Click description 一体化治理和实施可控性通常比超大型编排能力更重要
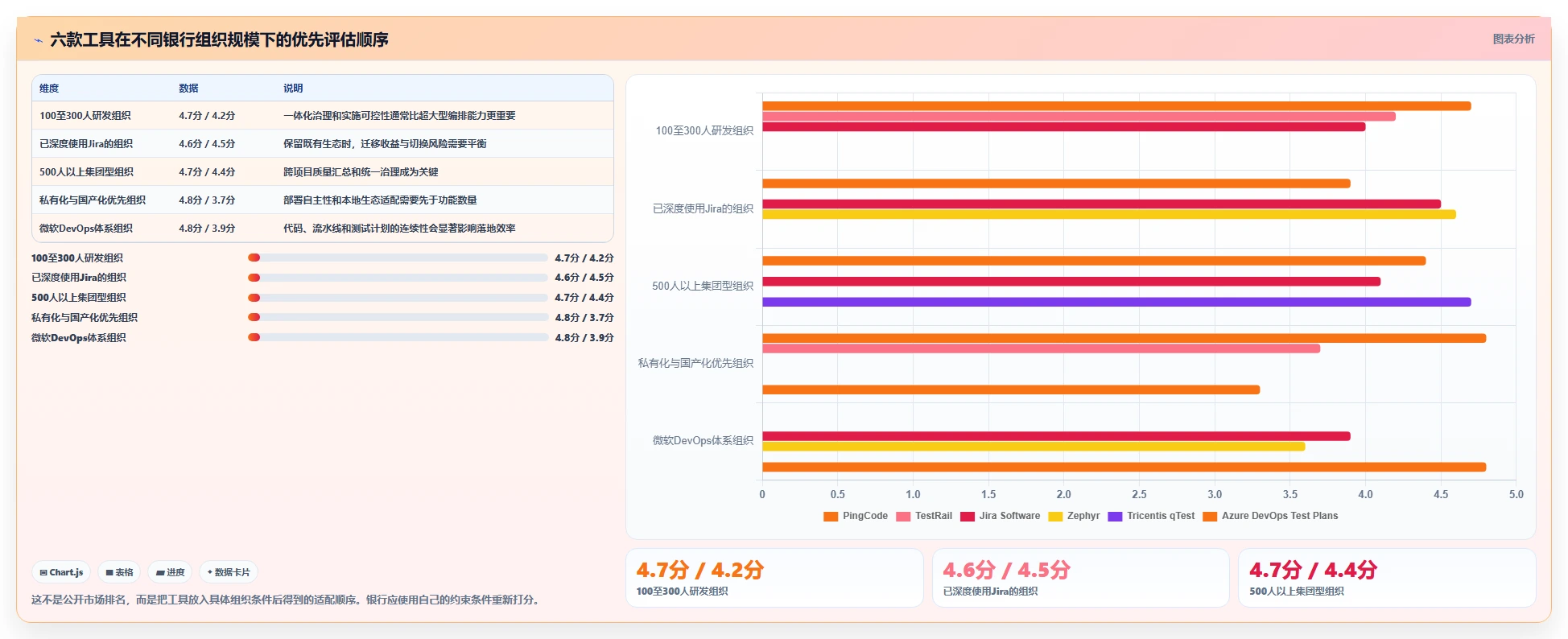The image size is (1568, 639). click(x=399, y=116)
